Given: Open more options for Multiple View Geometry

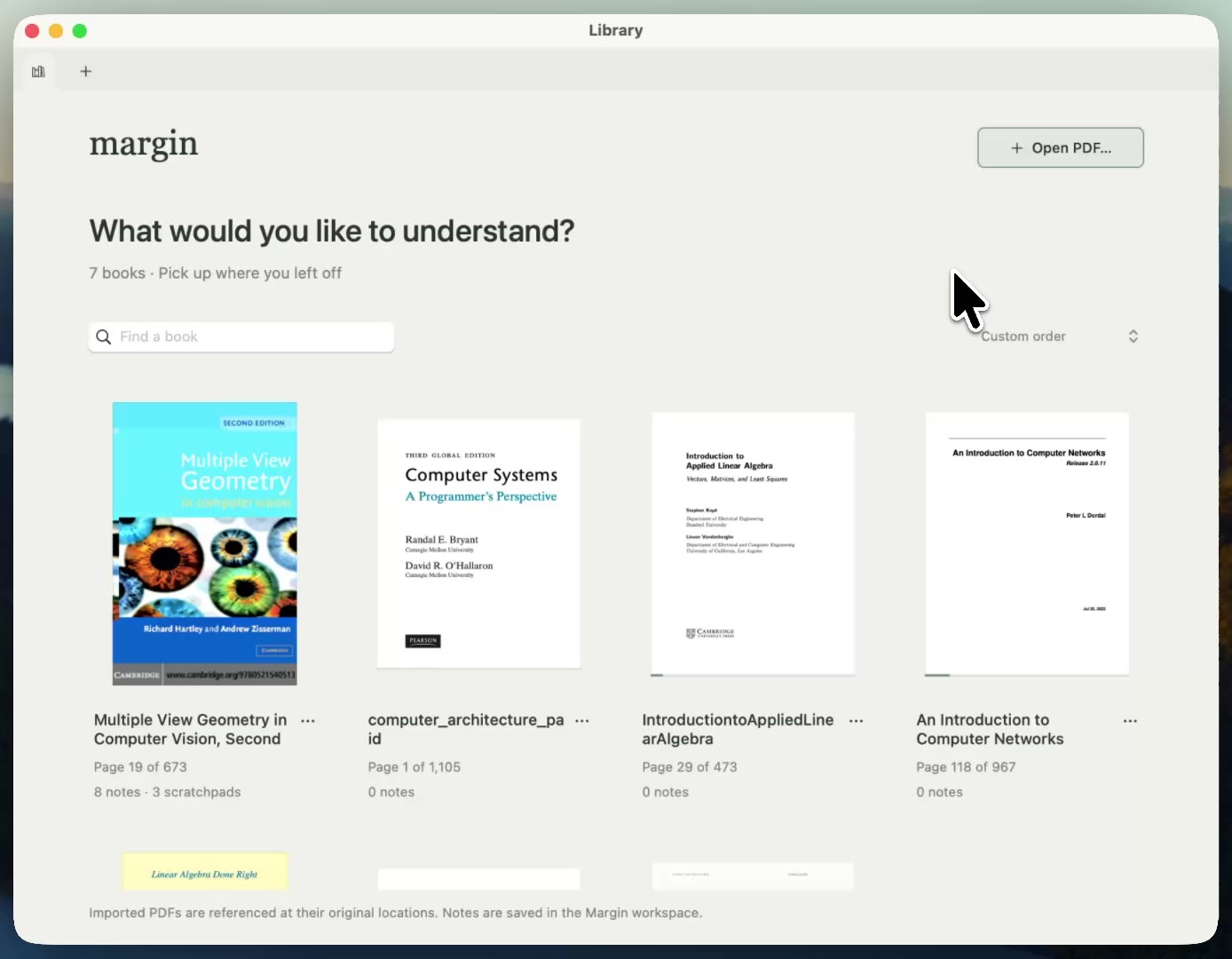Looking at the screenshot, I should 308,721.
